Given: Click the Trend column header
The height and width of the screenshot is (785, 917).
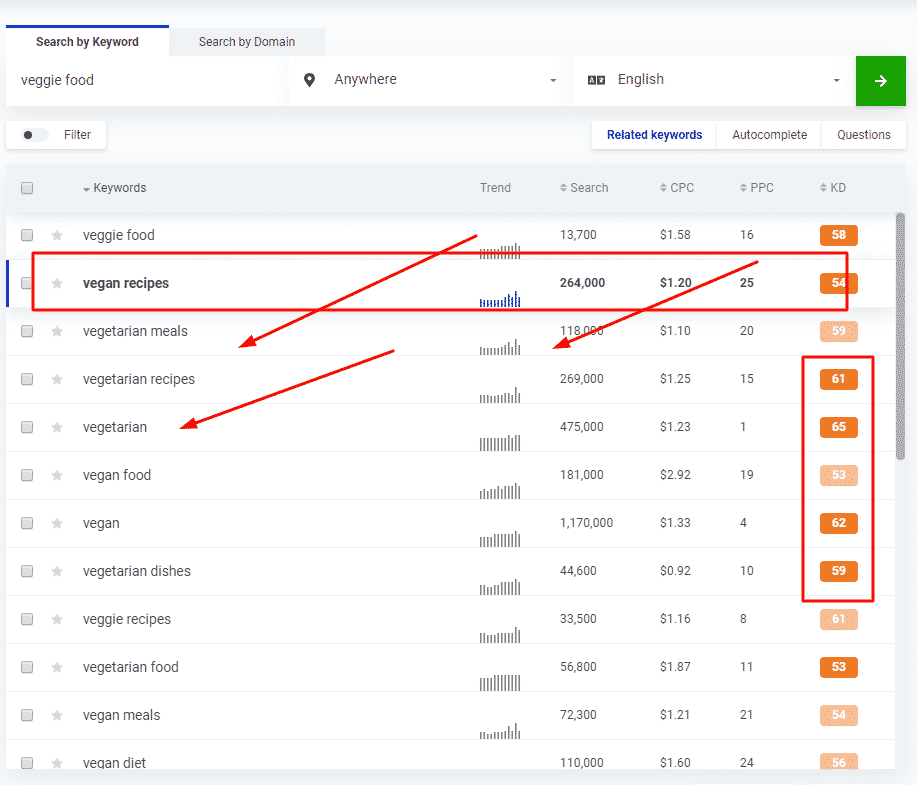Looking at the screenshot, I should [495, 188].
